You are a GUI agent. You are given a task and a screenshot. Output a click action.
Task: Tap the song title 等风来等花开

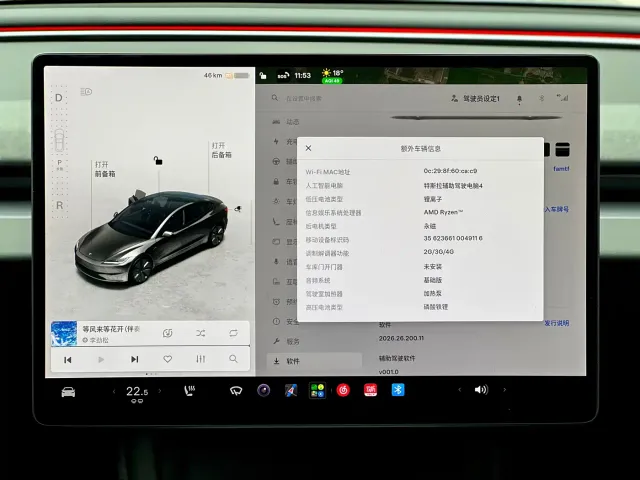point(111,329)
